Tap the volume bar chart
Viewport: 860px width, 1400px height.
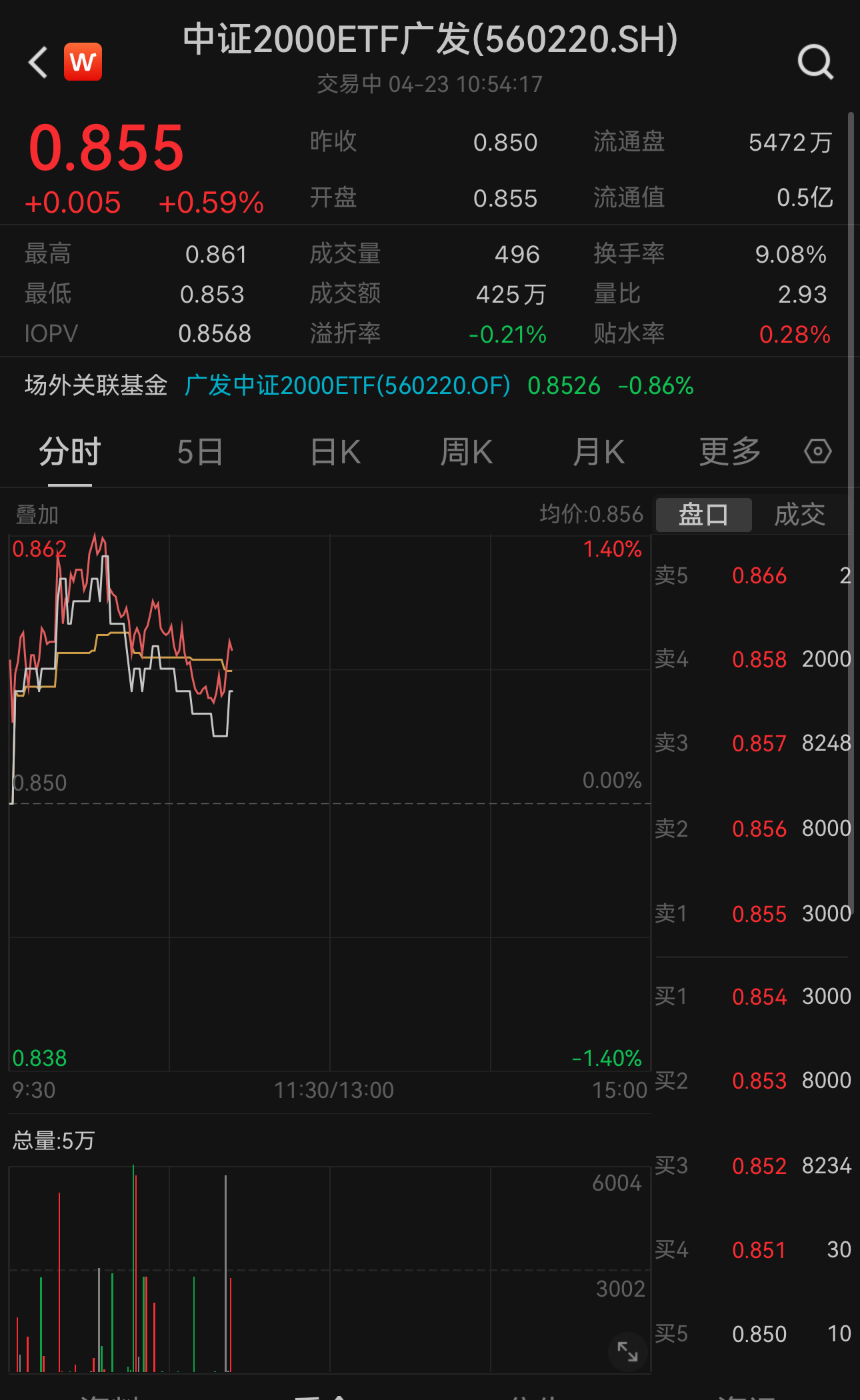click(329, 1269)
